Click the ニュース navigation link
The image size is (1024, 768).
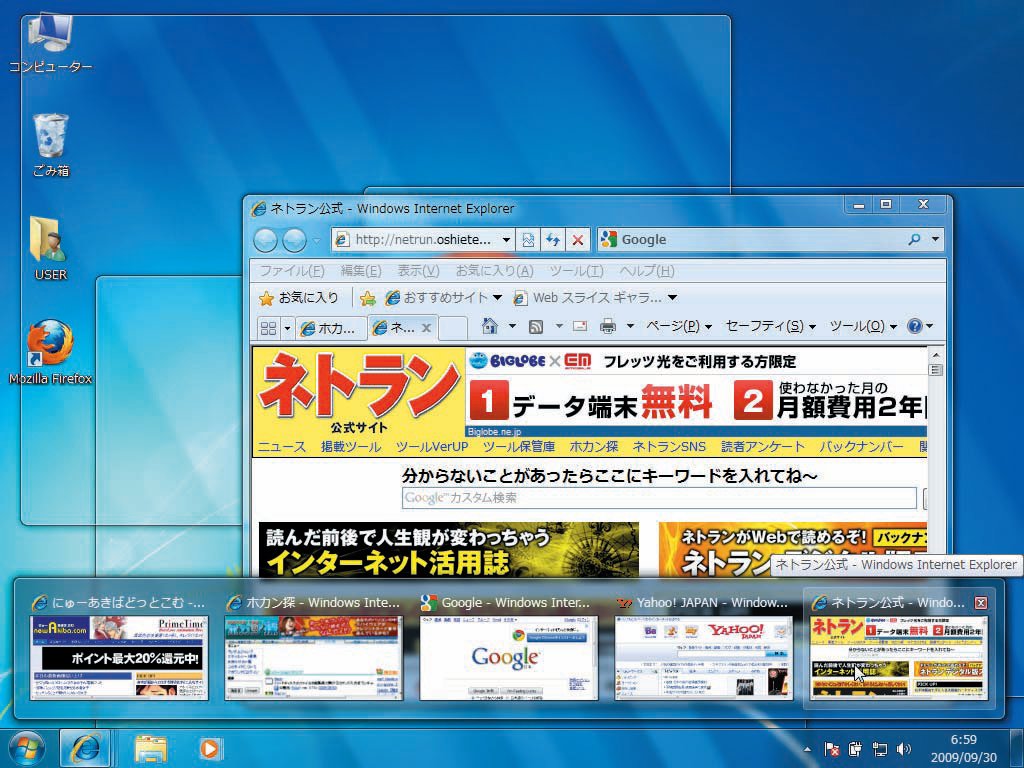click(x=281, y=447)
